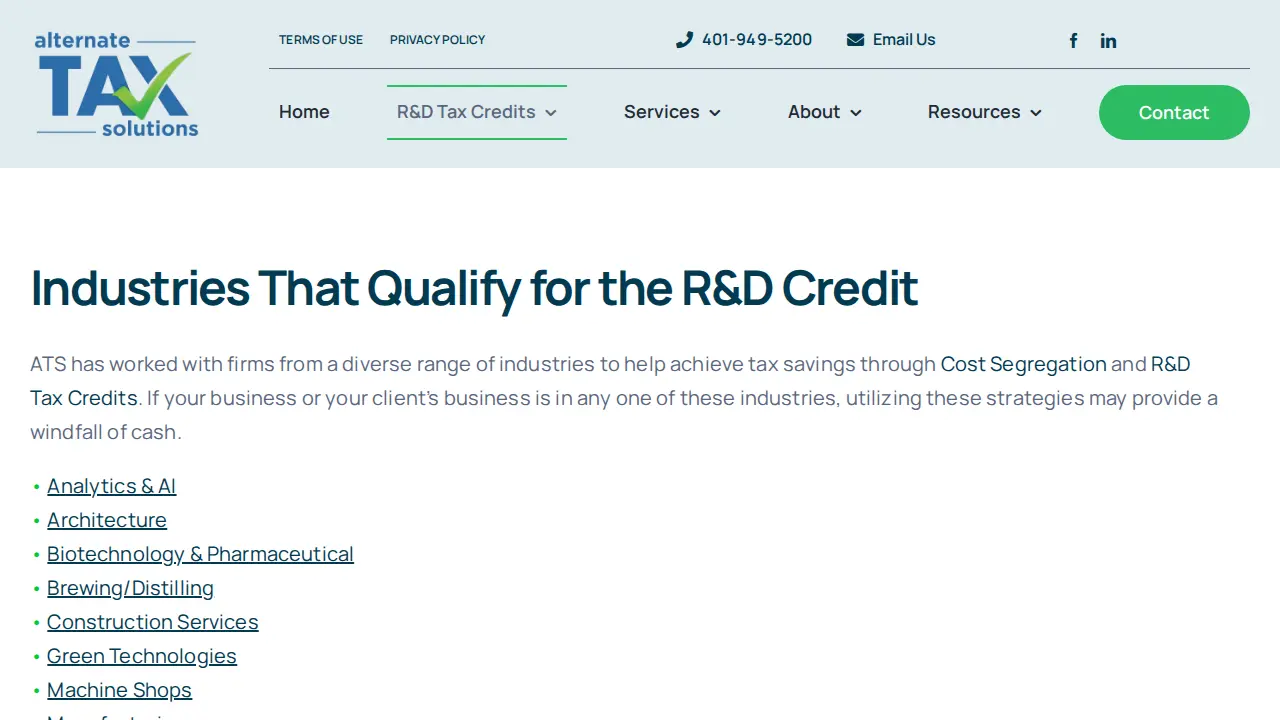Open the Brewing/Distilling industry link
This screenshot has height=720, width=1280.
[x=130, y=588]
